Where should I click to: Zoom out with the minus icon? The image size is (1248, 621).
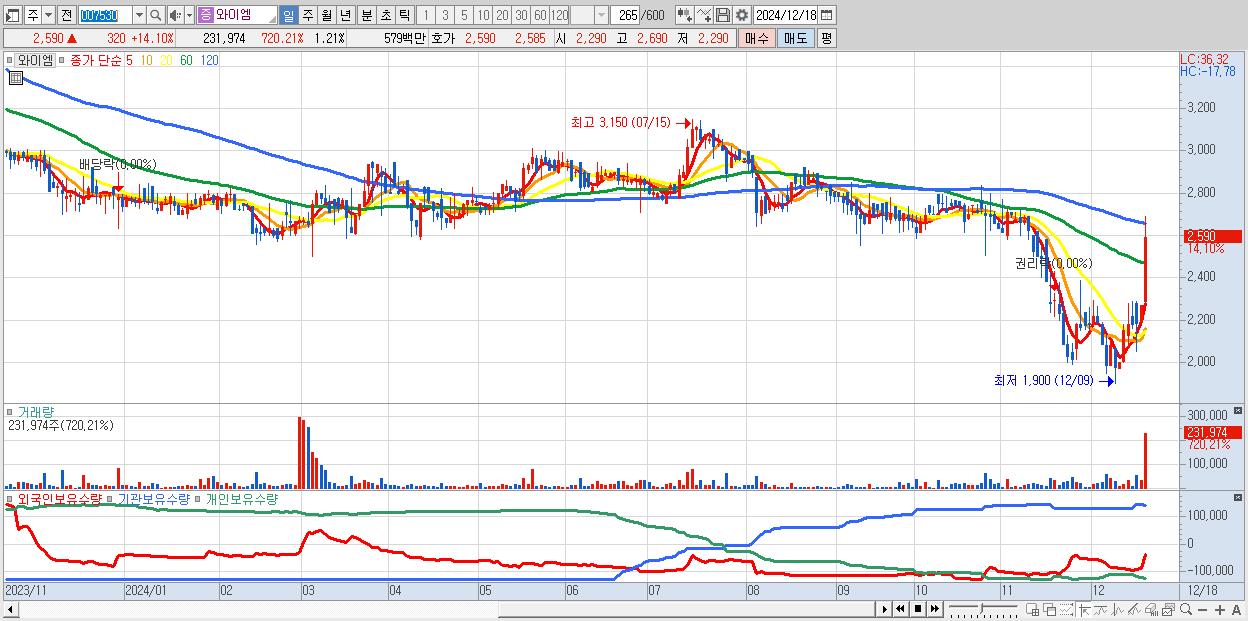[x=1202, y=610]
